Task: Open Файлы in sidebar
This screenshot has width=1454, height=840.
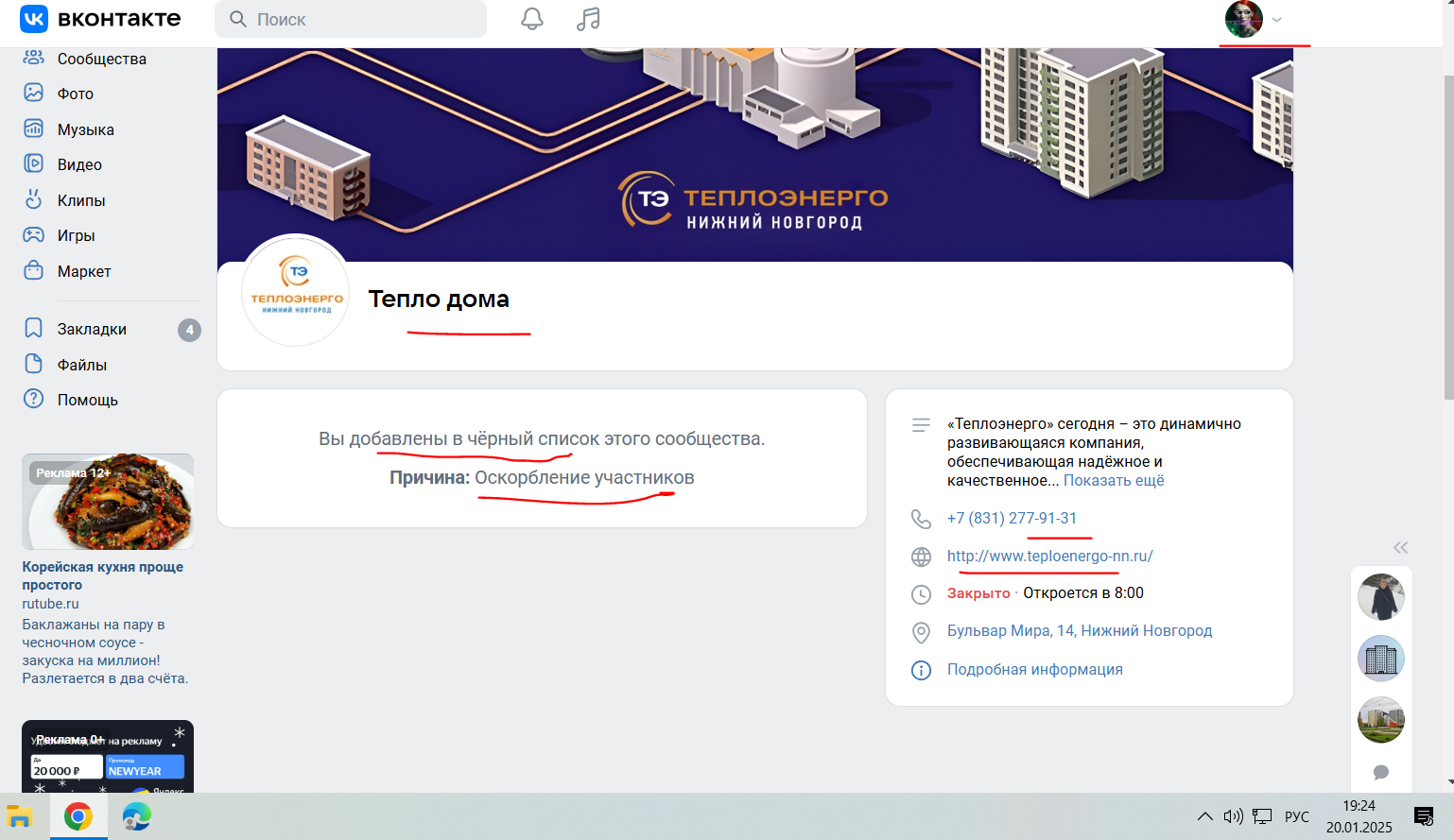Action: tap(82, 365)
